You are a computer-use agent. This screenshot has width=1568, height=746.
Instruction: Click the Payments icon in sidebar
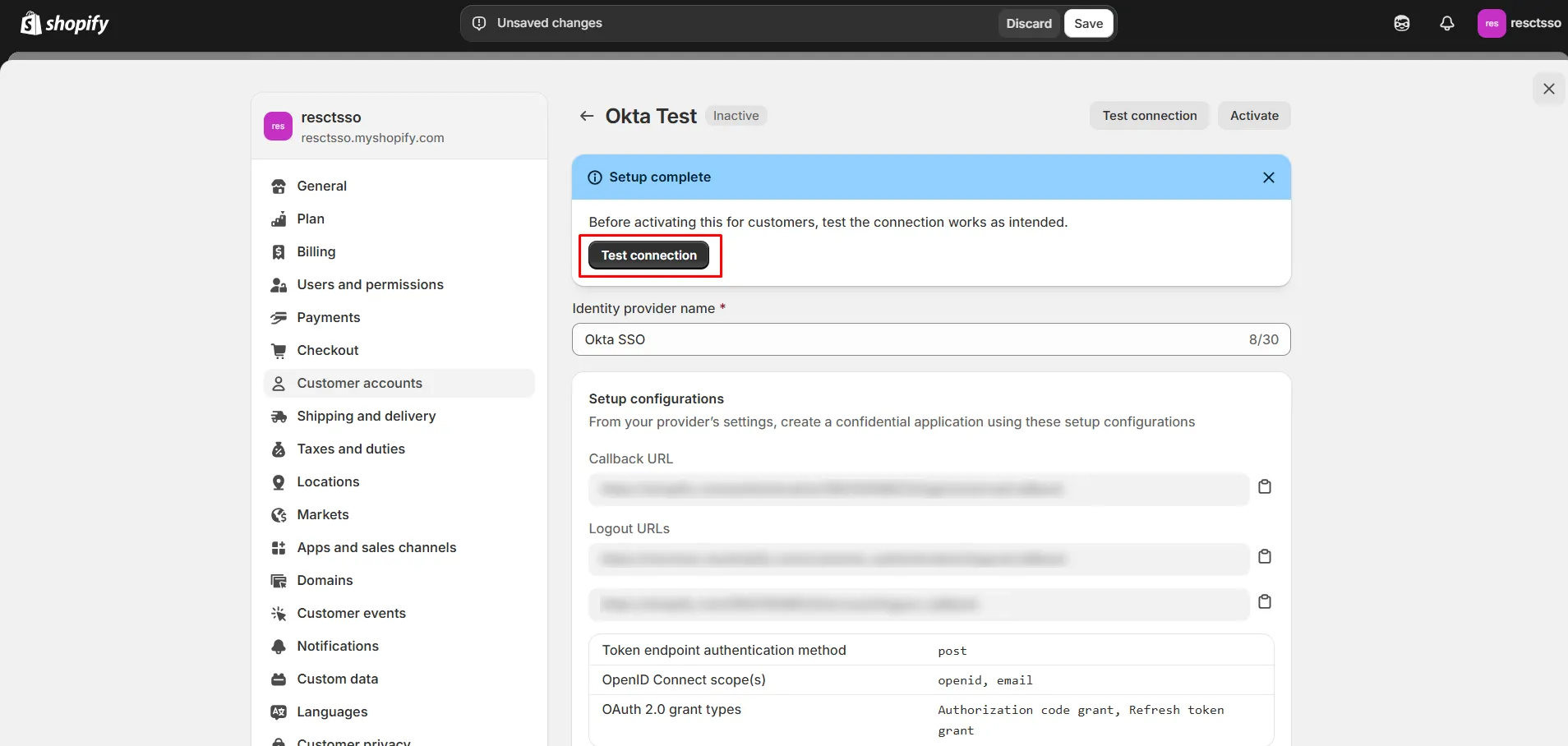(x=279, y=318)
